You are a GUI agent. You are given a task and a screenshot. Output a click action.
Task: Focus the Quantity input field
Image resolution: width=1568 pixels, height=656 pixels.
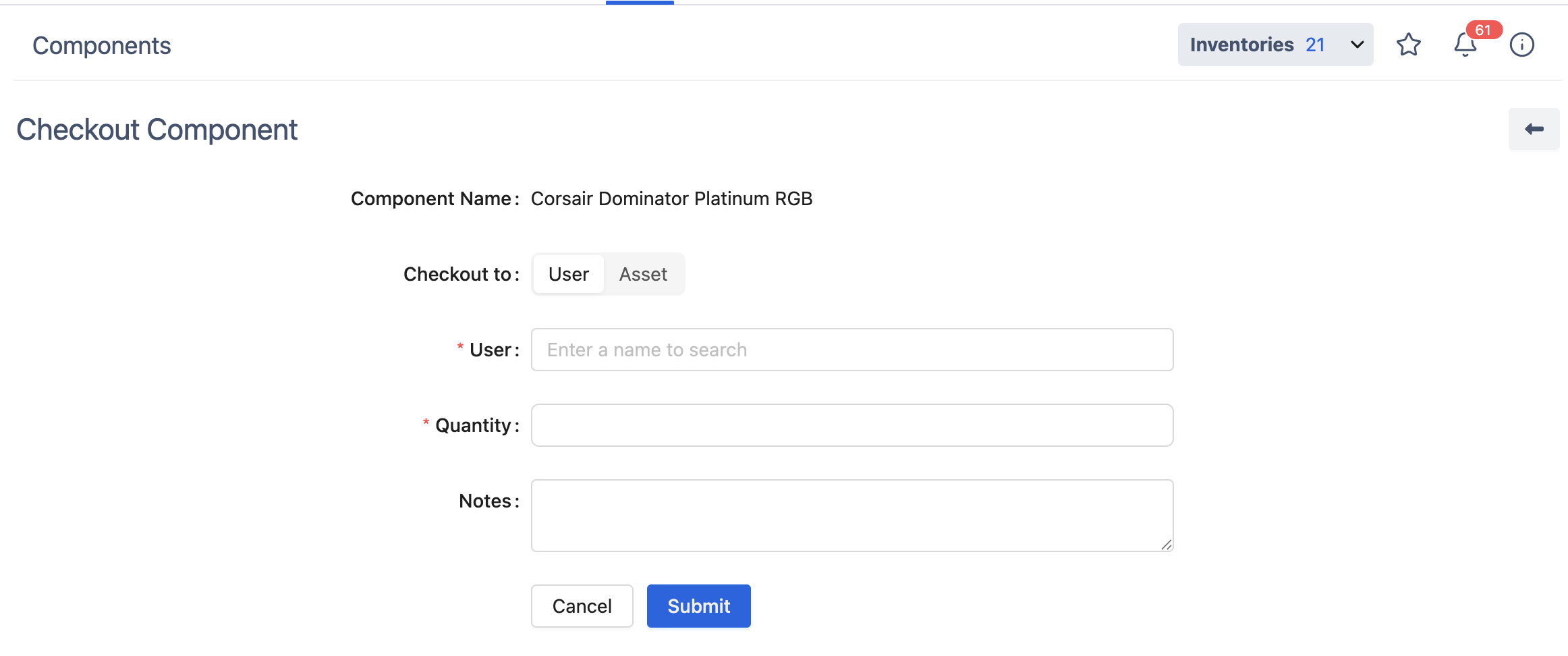click(851, 425)
